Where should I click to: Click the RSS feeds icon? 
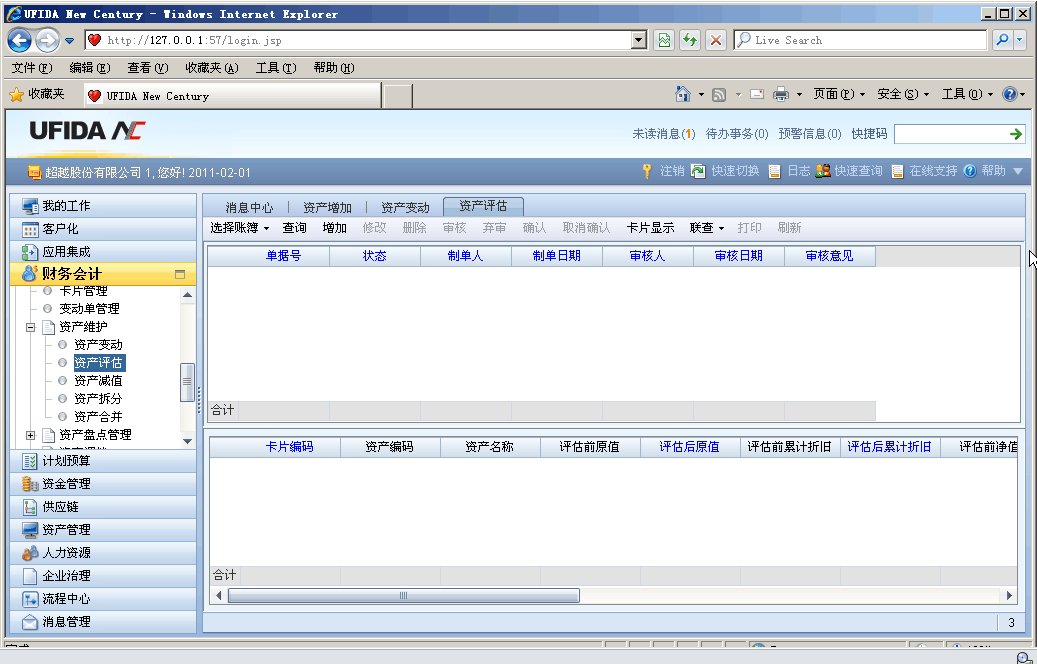pyautogui.click(x=719, y=95)
